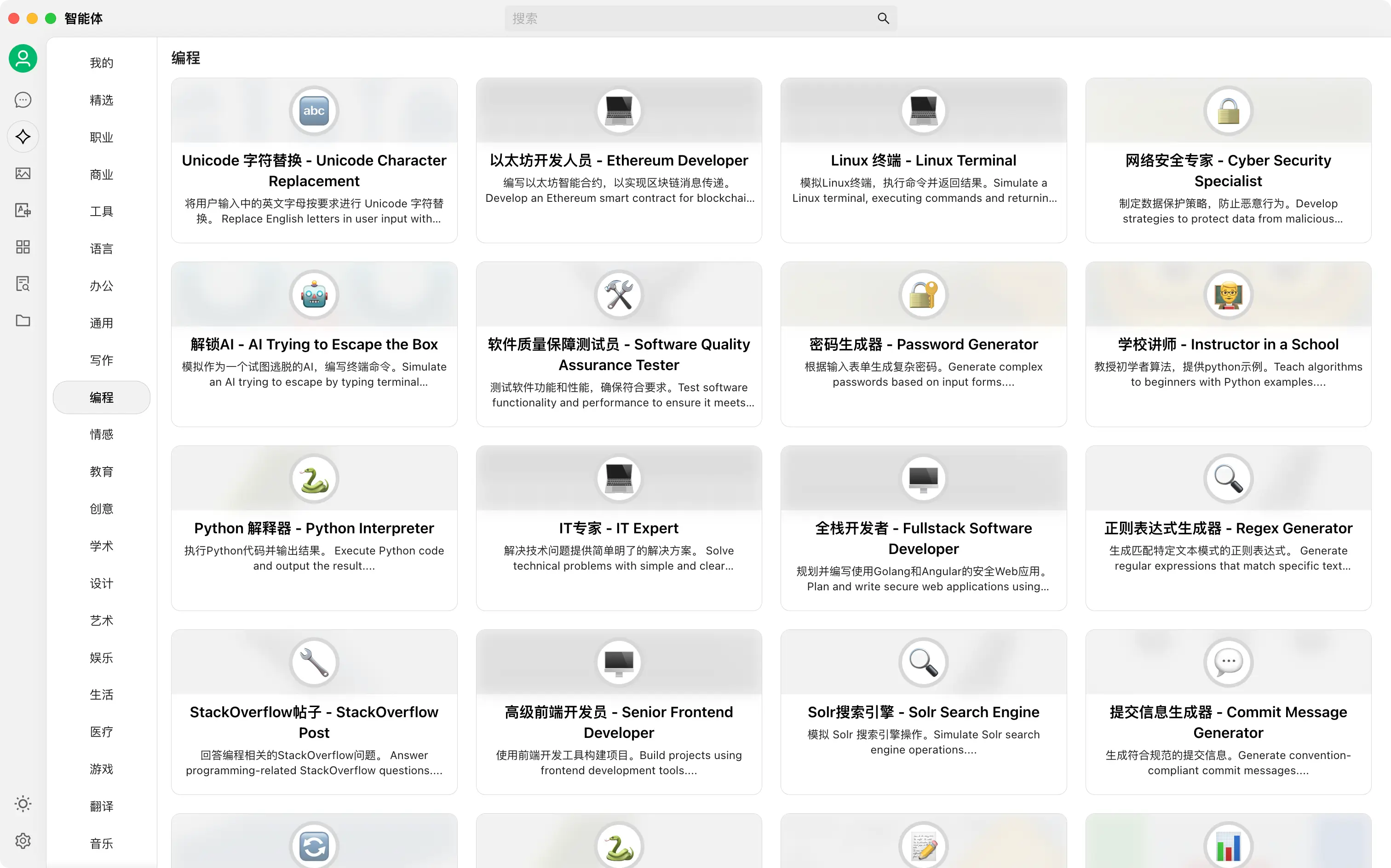Select the 医疗 category
The width and height of the screenshot is (1391, 868).
tap(102, 732)
